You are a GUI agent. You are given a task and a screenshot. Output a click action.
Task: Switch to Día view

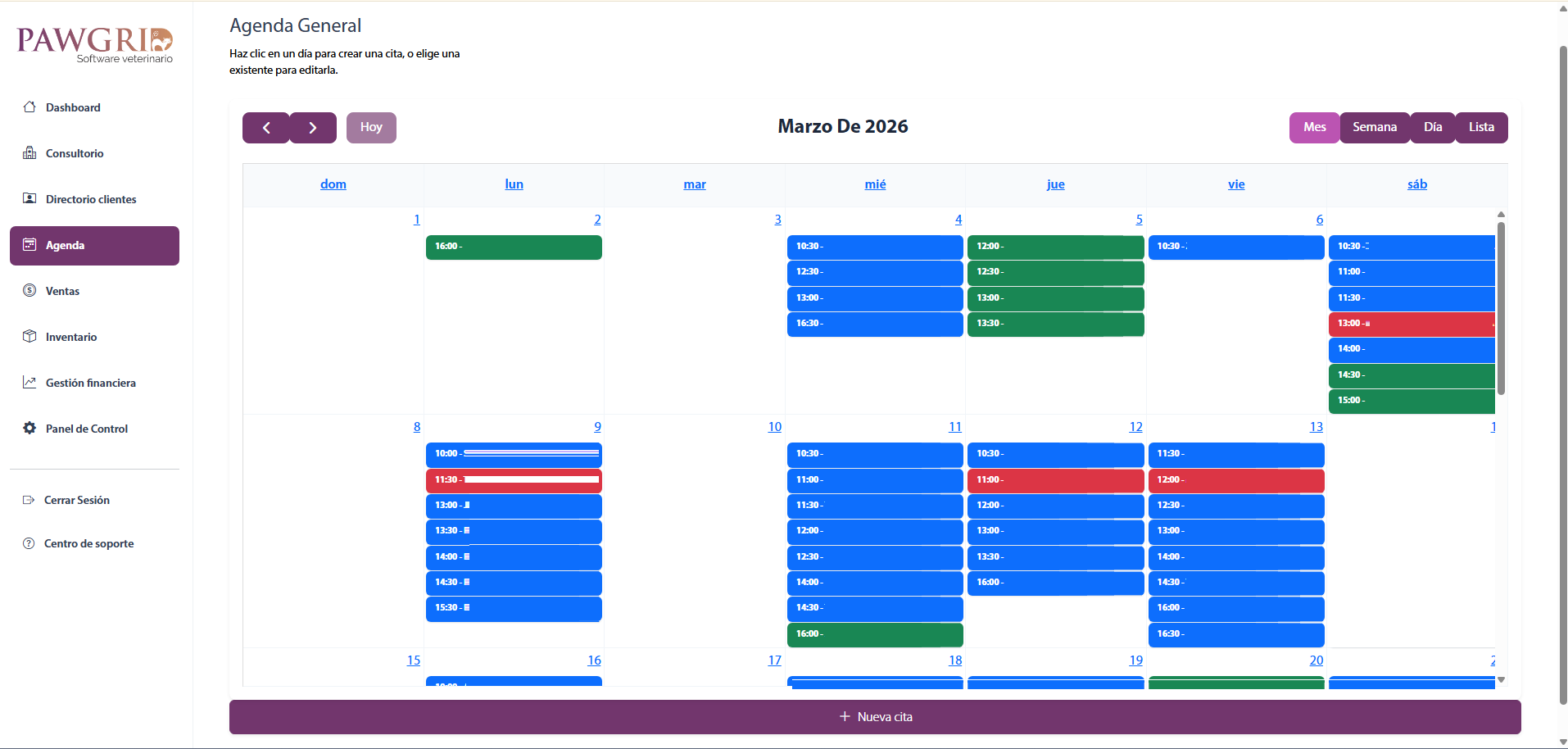tap(1432, 127)
